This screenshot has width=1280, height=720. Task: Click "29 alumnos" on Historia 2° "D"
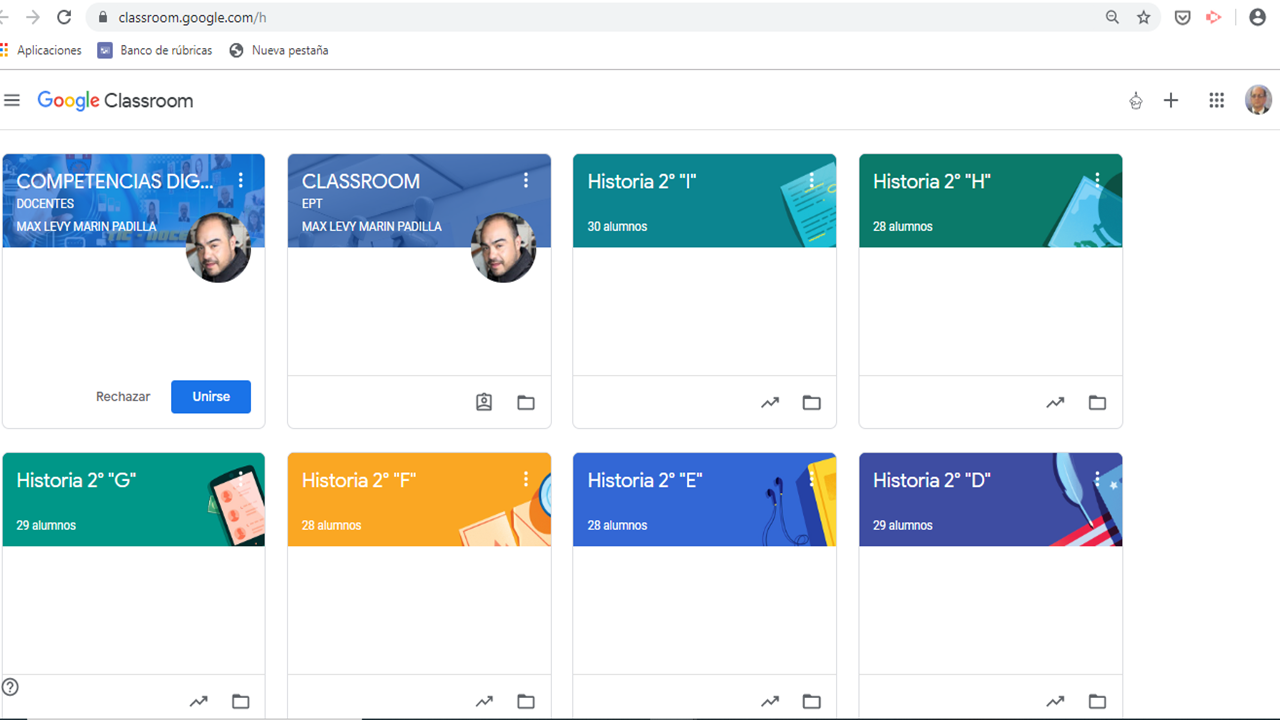(903, 526)
